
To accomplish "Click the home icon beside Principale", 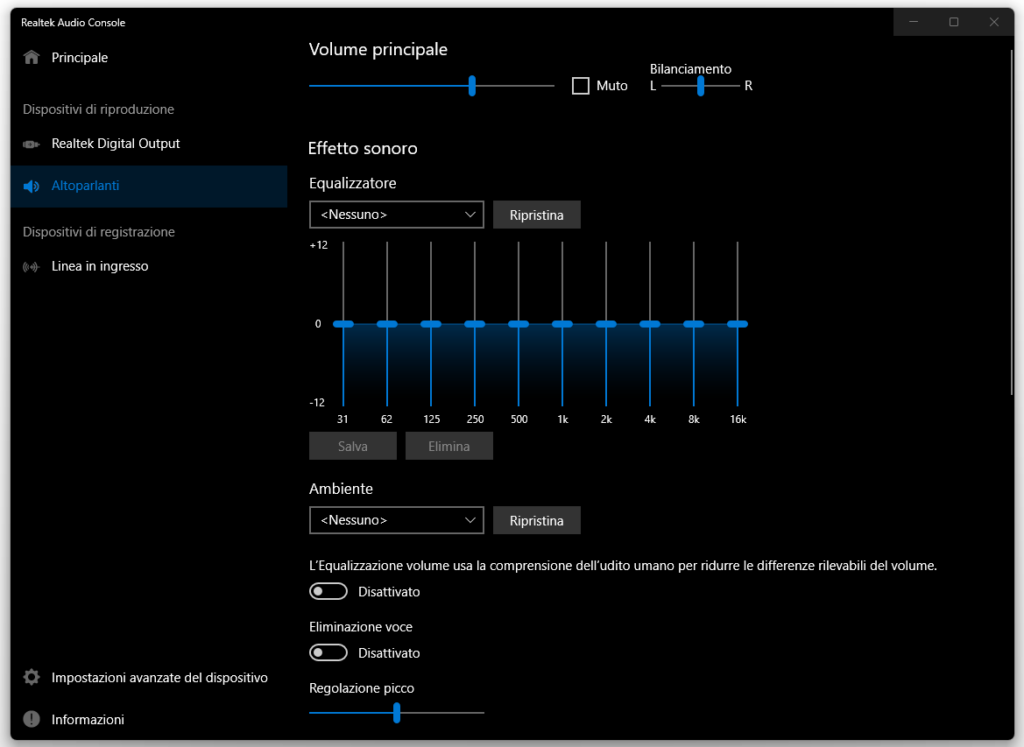I will tap(31, 57).
